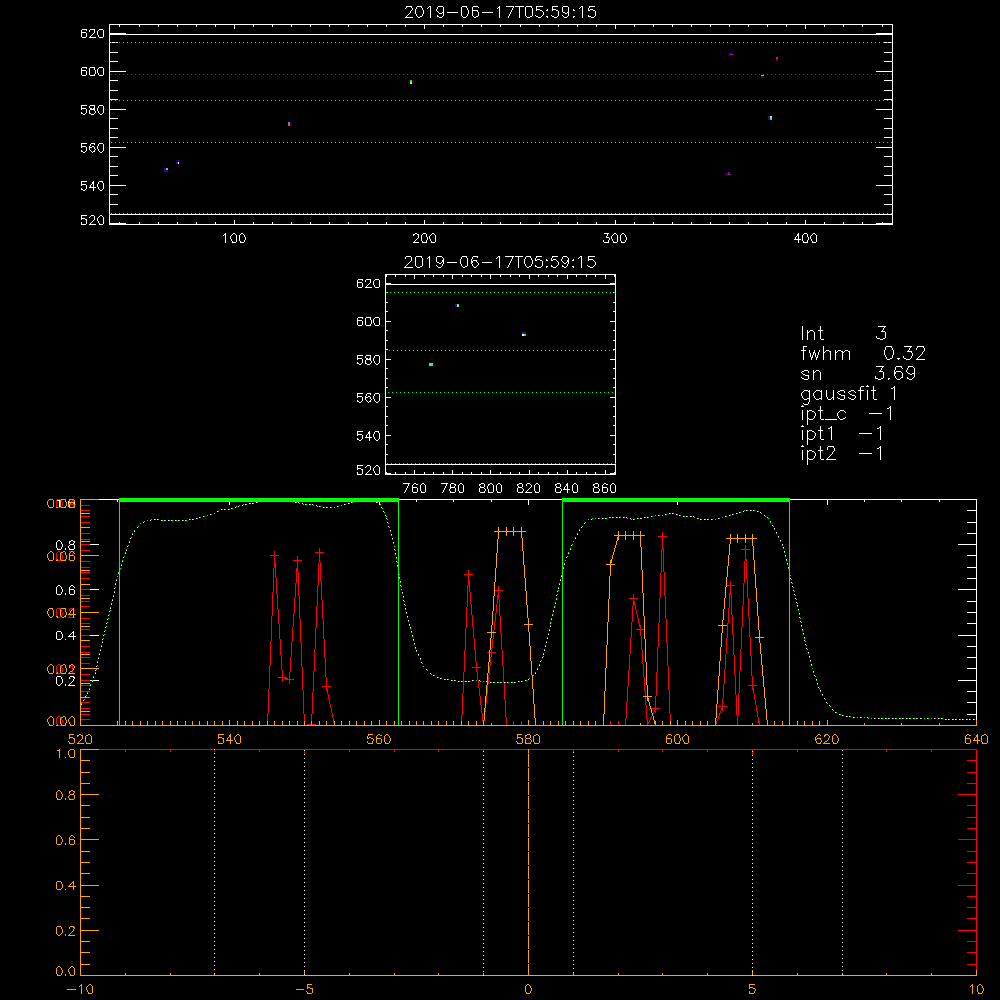This screenshot has height=1000, width=1000.
Task: Click the '840' x-axis label of the middle plot
Action: [x=566, y=489]
